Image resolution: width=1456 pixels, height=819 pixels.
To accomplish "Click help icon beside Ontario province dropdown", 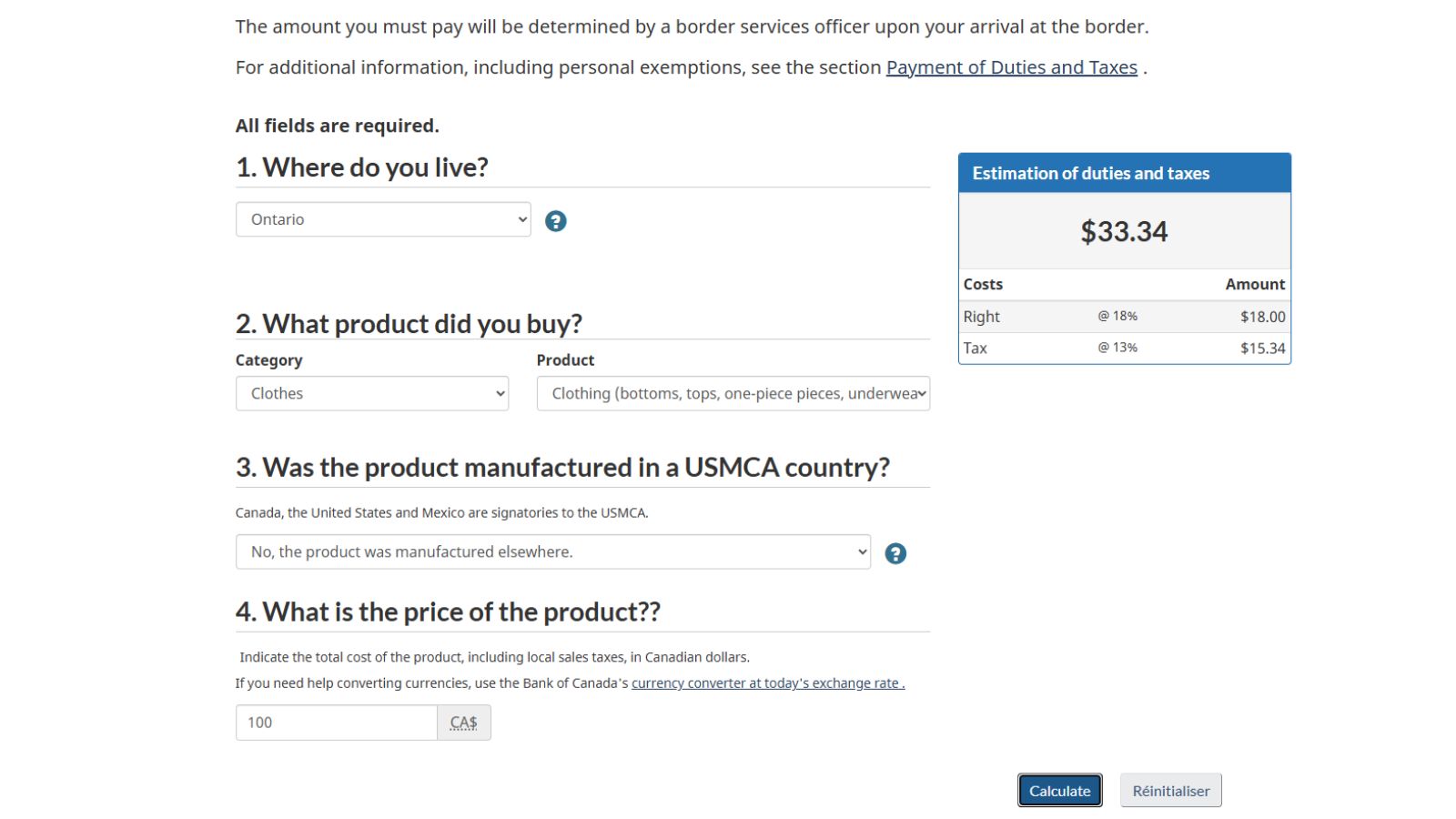I will [x=555, y=221].
